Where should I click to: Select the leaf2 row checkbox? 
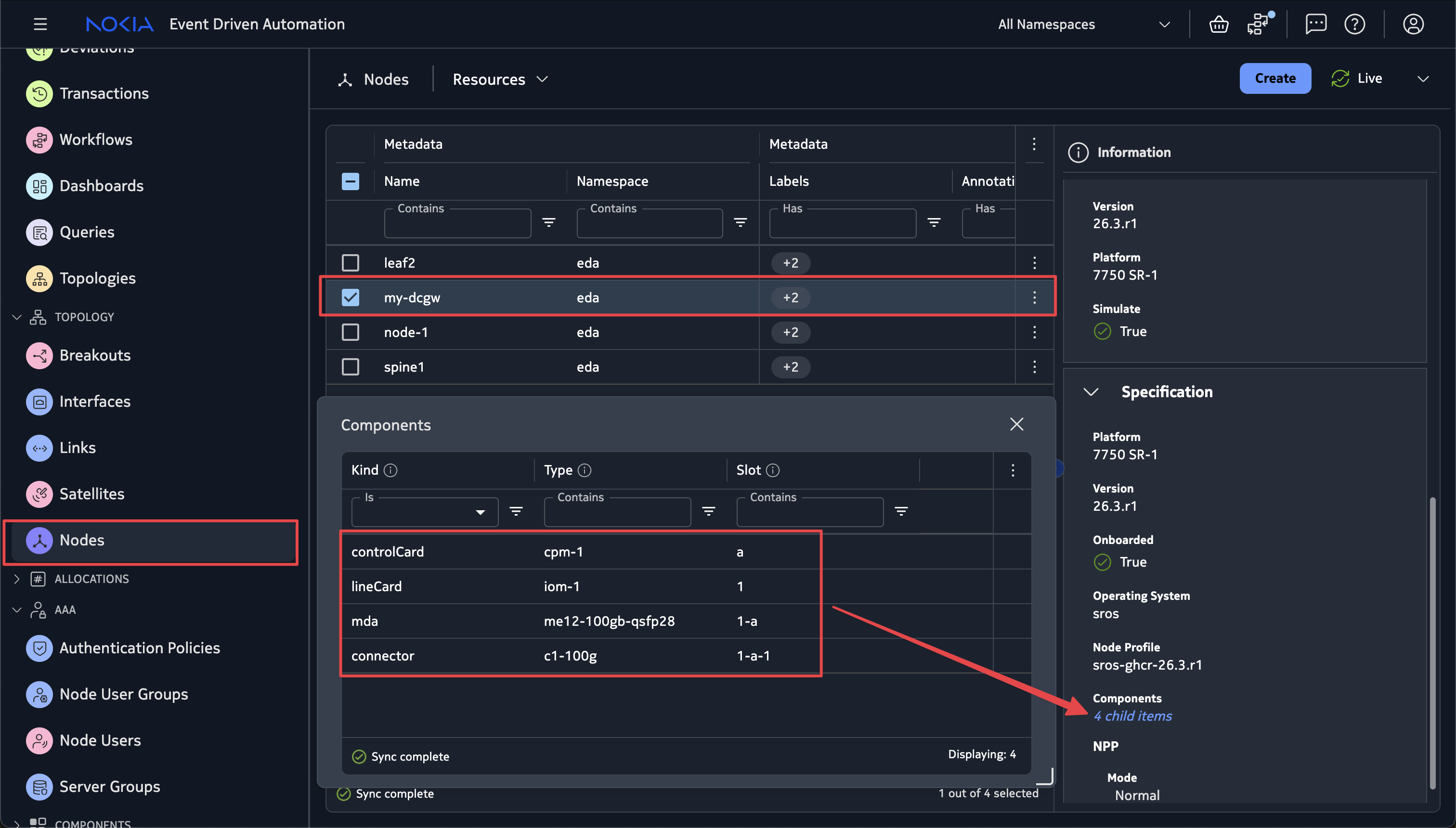(x=351, y=263)
